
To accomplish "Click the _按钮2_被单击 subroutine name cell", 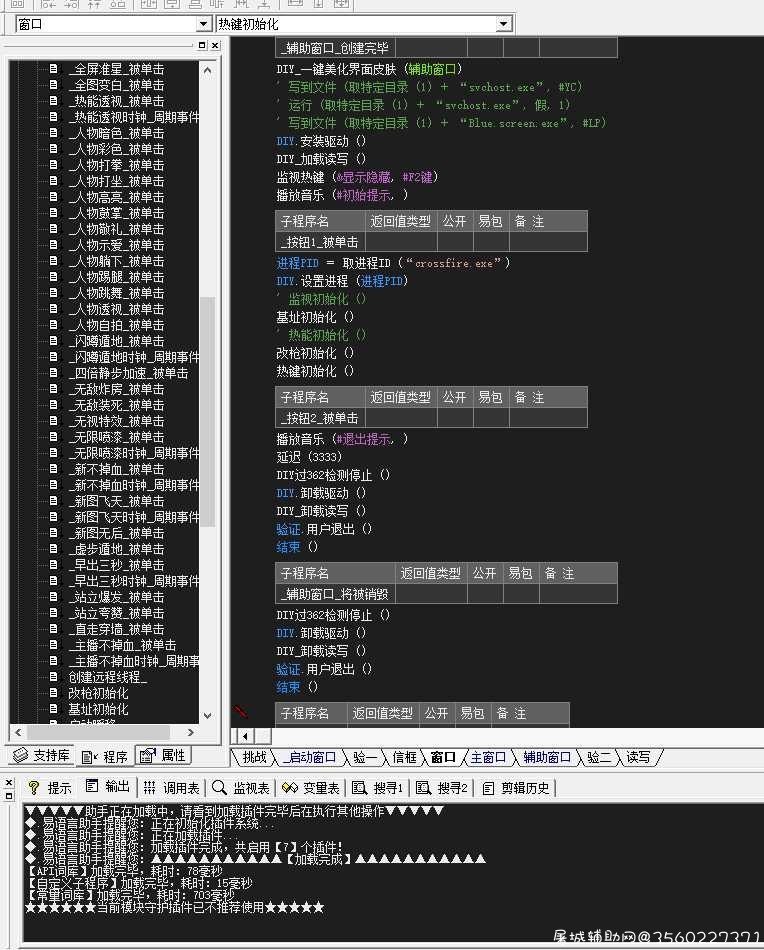I will click(321, 418).
